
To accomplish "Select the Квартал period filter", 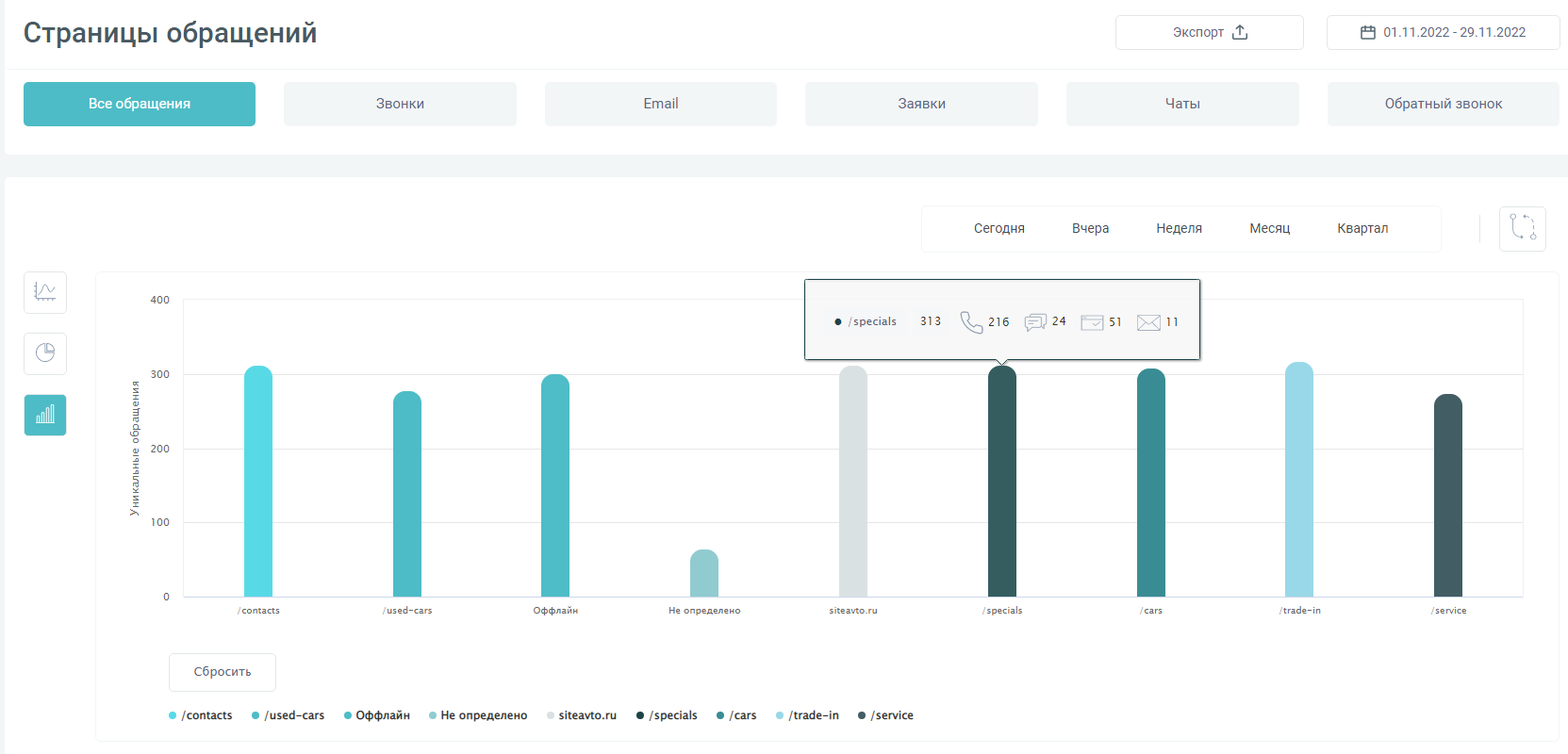I will click(1362, 228).
